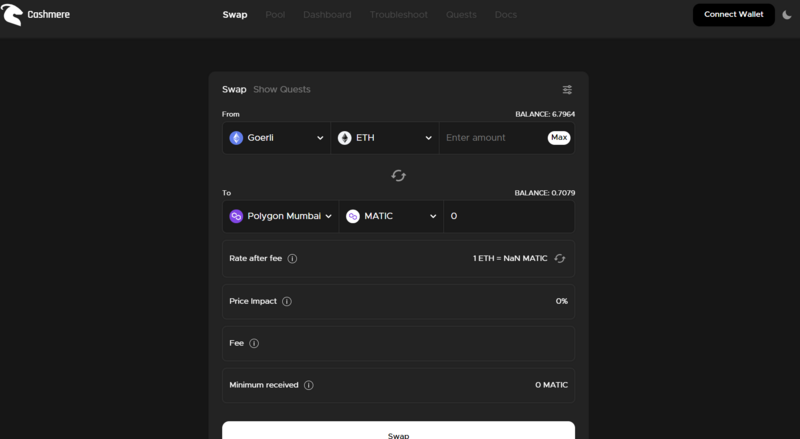
Task: Click the Cashmere logo icon
Action: tap(12, 14)
